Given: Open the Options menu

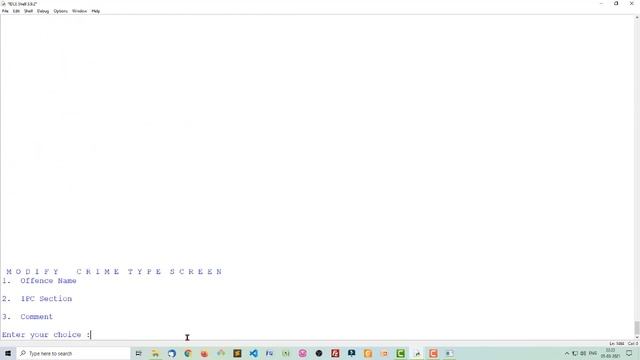Looking at the screenshot, I should pyautogui.click(x=60, y=11).
